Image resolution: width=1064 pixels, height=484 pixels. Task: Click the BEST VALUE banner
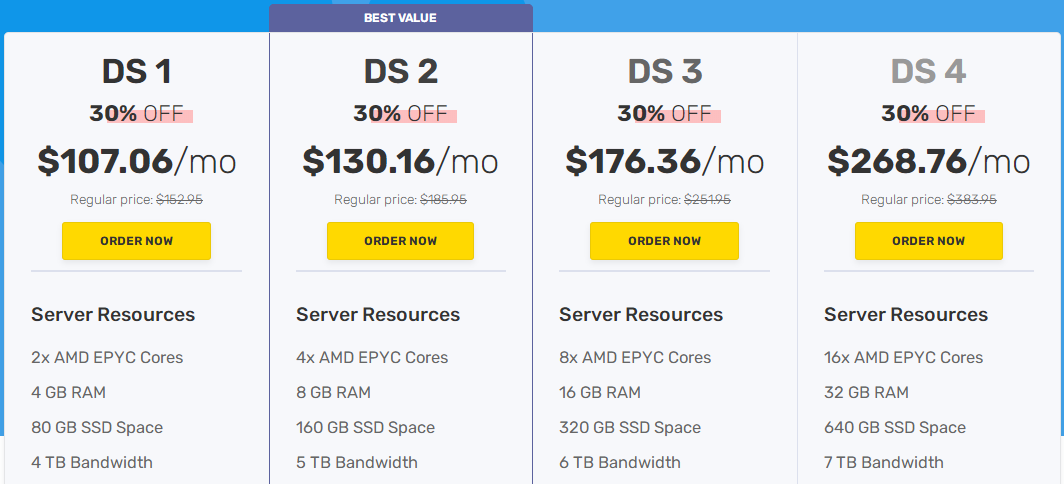point(400,18)
